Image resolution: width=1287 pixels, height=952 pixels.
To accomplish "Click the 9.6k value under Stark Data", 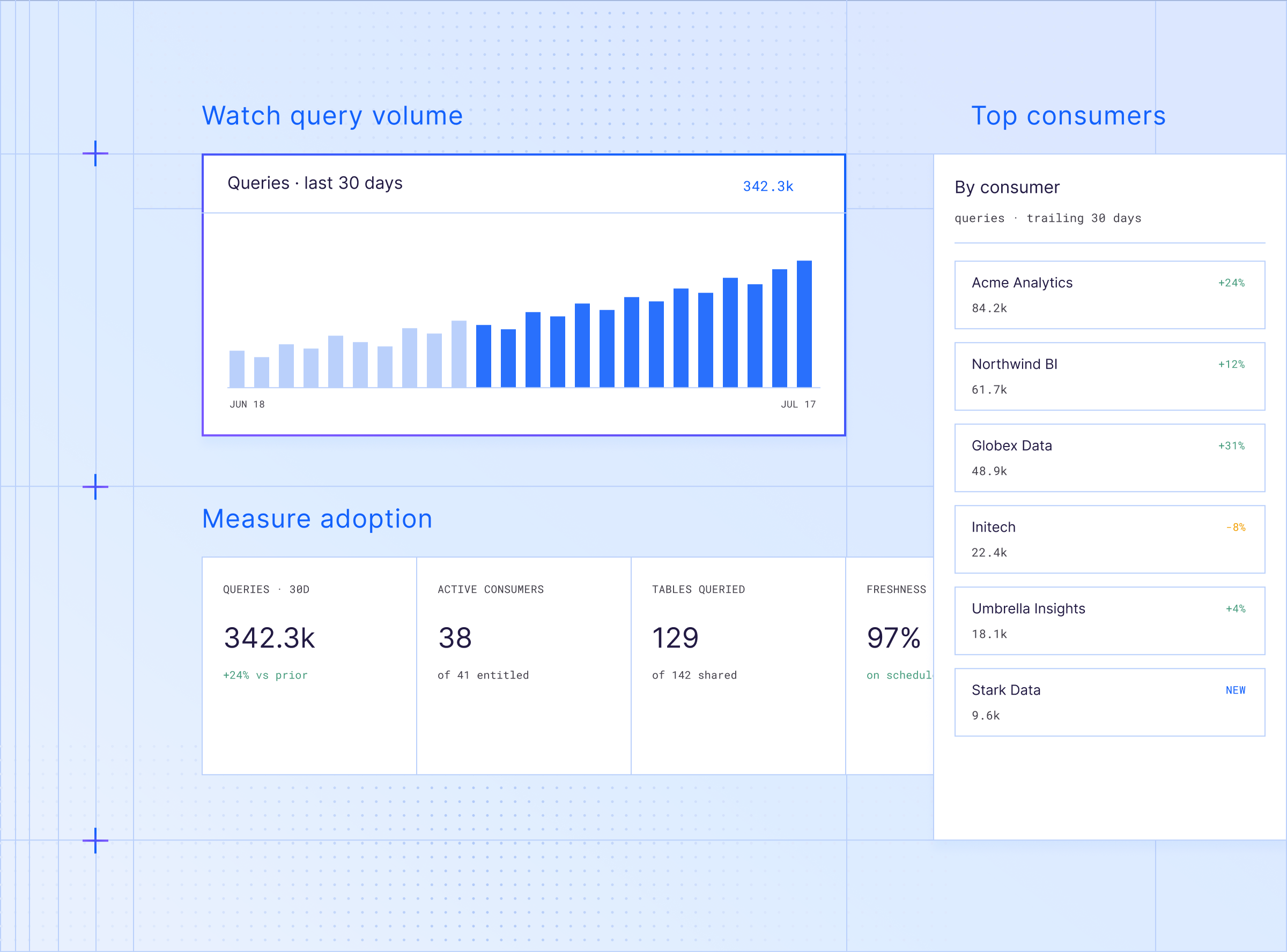I will [986, 716].
